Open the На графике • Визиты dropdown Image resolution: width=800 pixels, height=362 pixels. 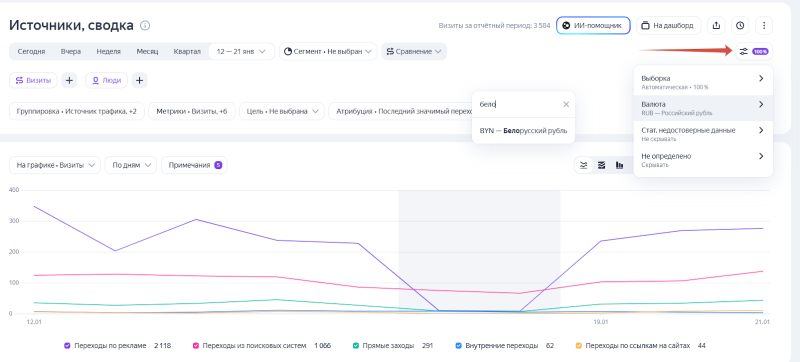[x=55, y=165]
